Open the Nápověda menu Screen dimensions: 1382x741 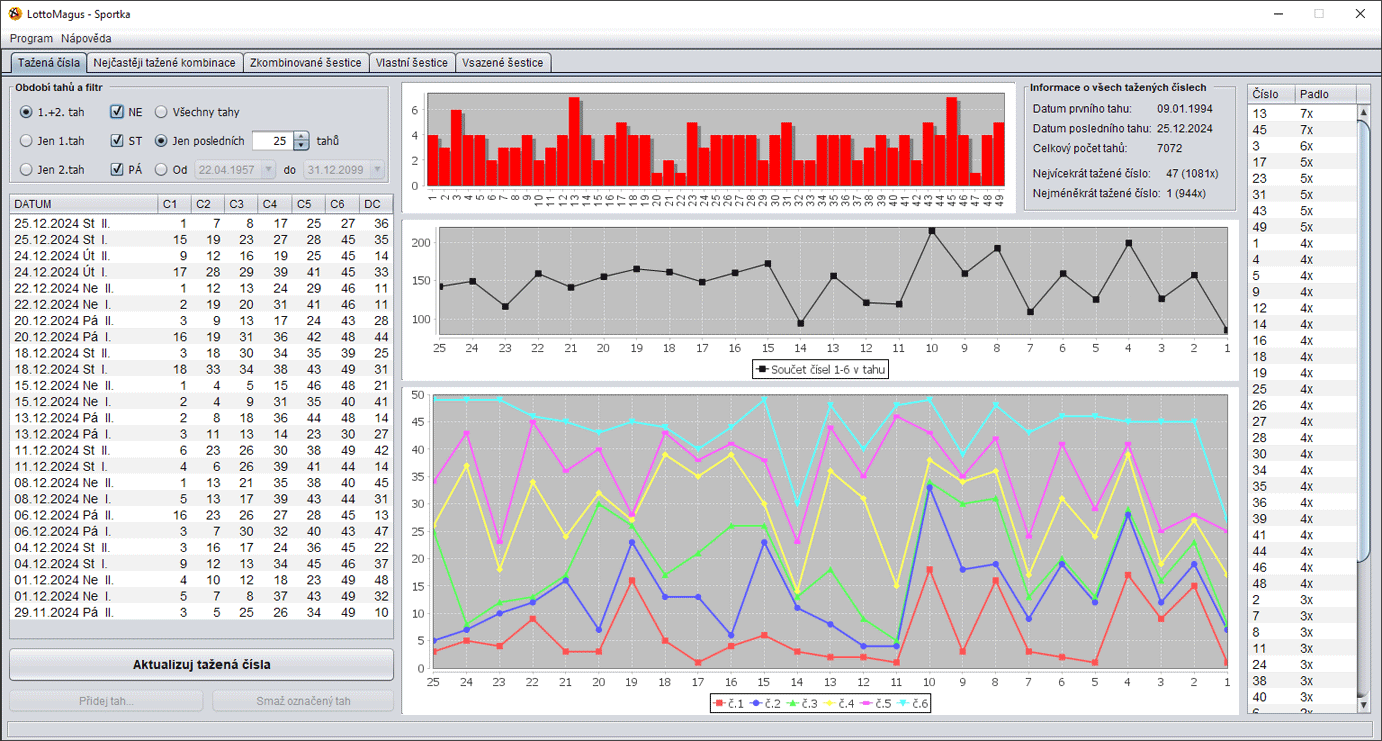point(86,38)
